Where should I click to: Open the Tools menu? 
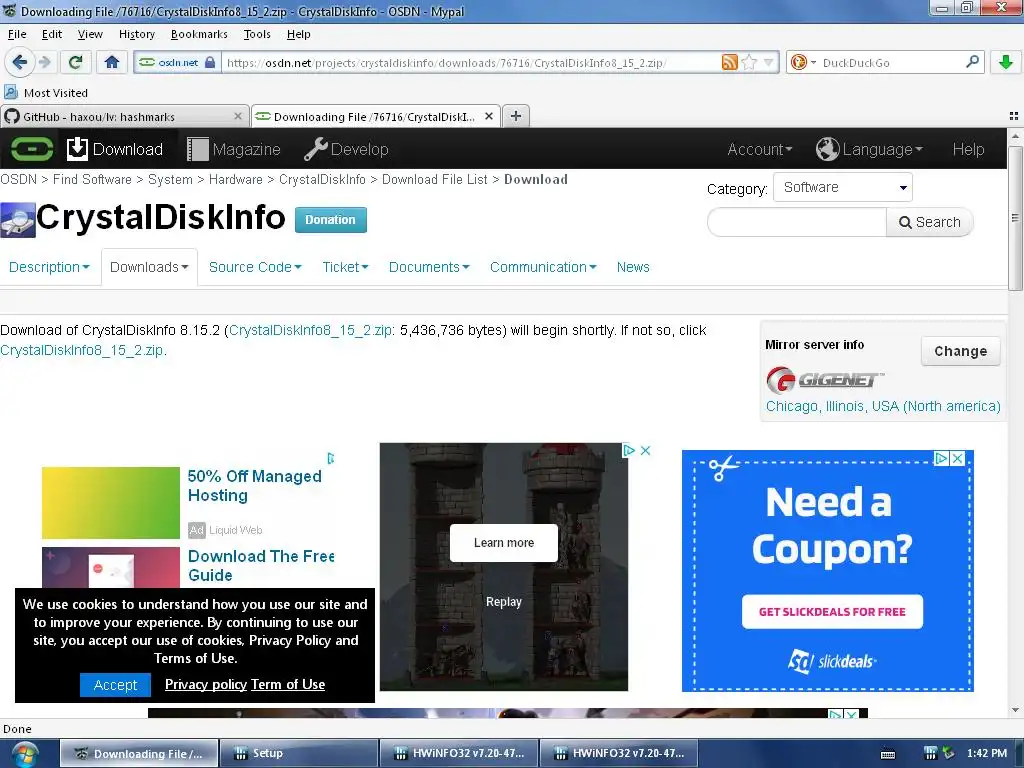click(x=257, y=34)
